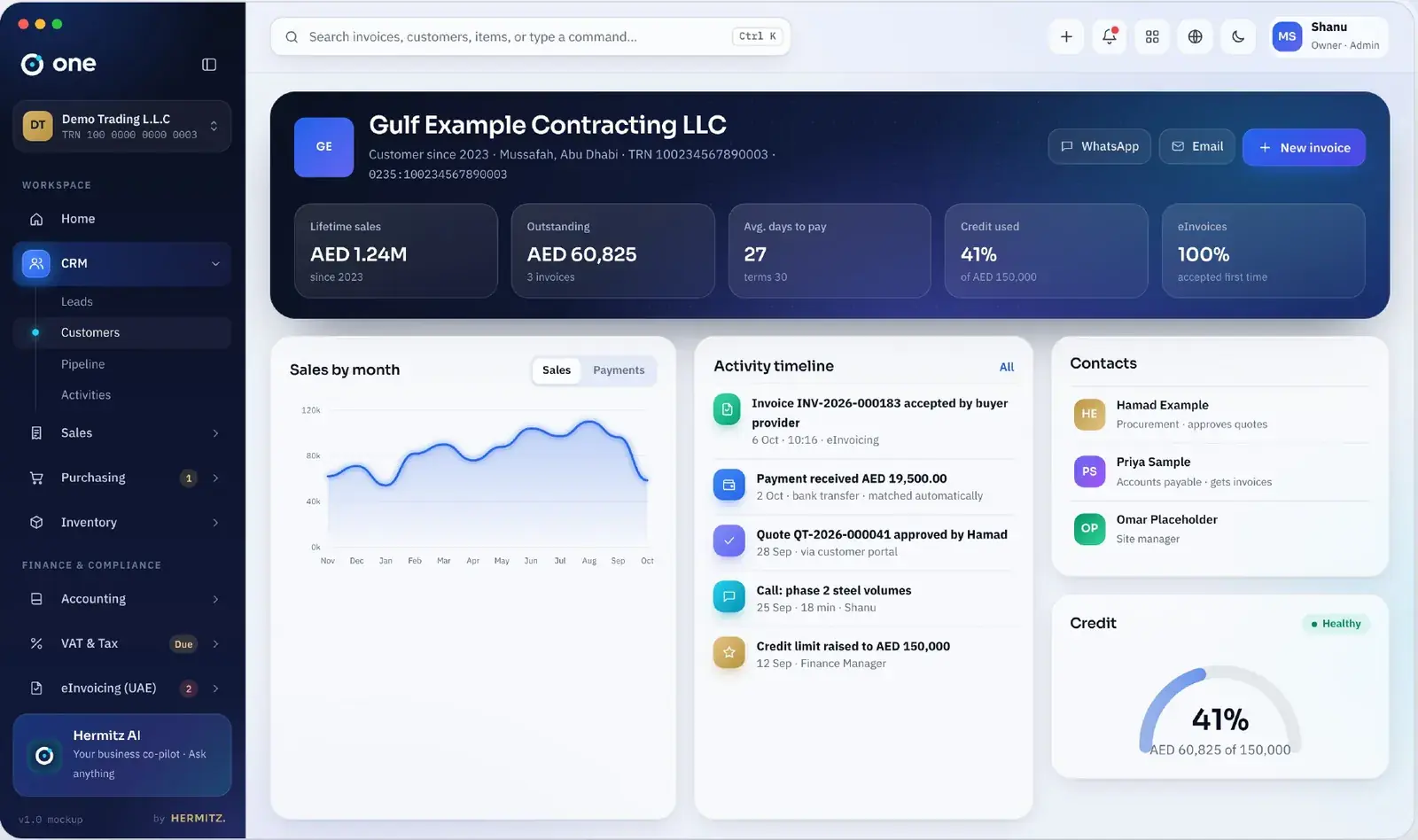Click the credit limit raised star icon
The width and height of the screenshot is (1418, 840).
728,652
